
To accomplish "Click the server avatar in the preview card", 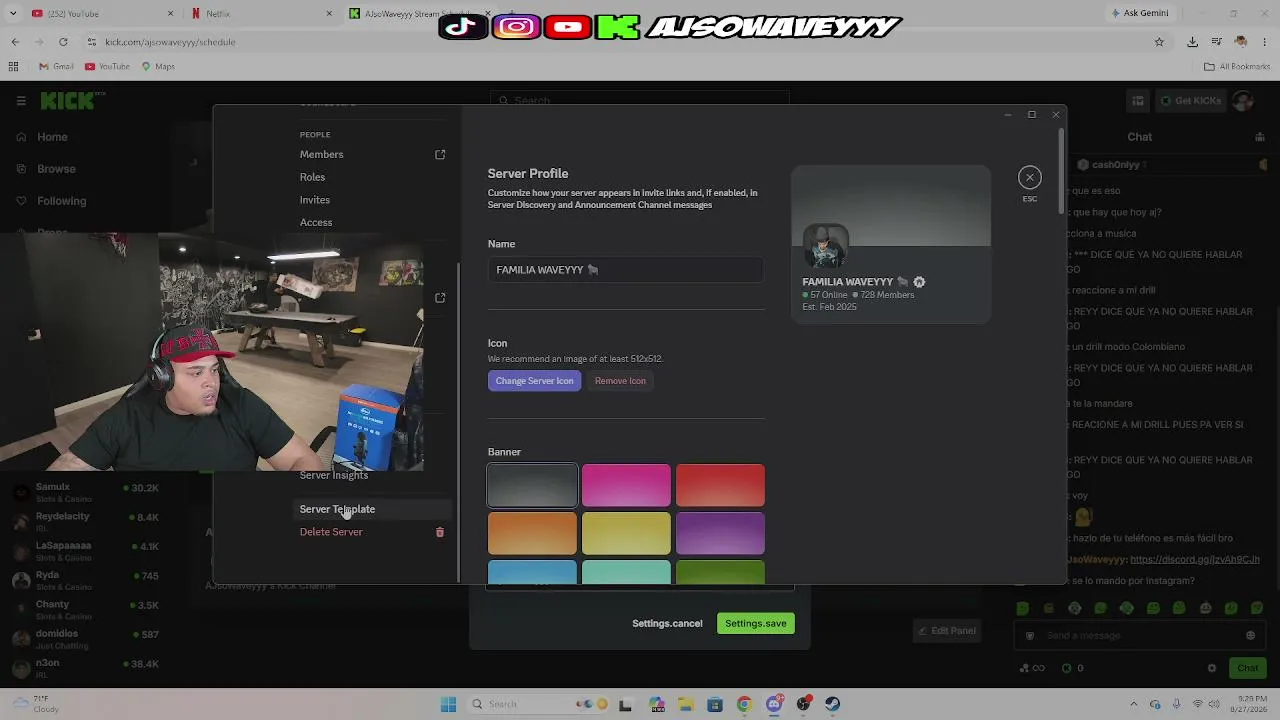I will pos(826,246).
